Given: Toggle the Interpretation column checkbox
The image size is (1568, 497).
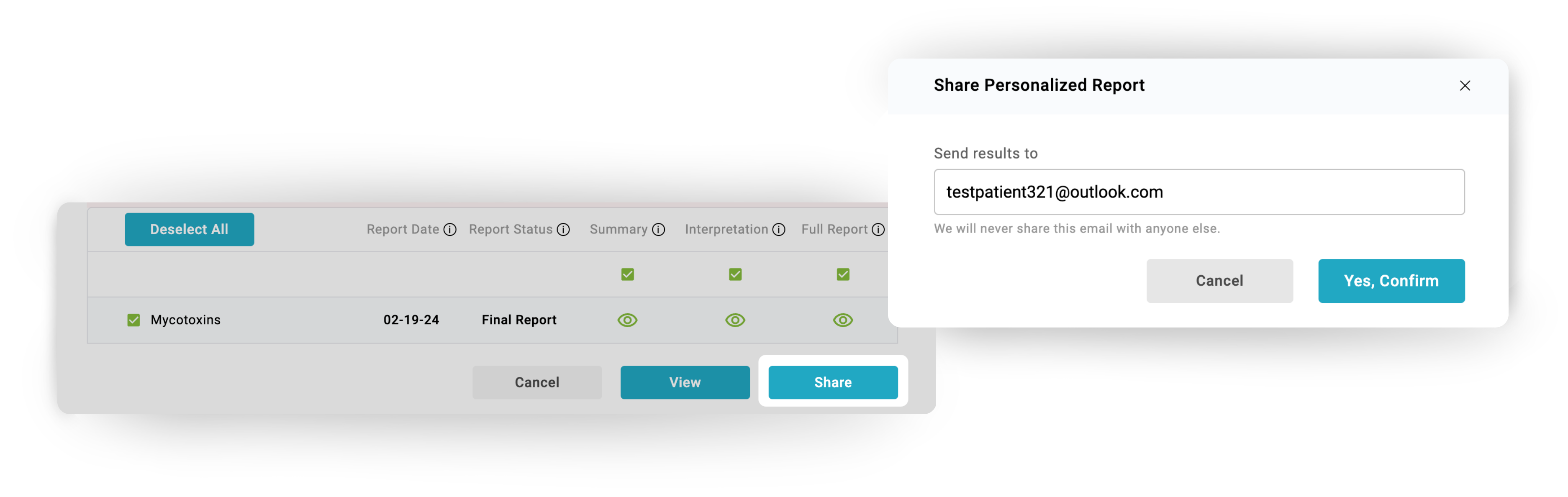Looking at the screenshot, I should pyautogui.click(x=735, y=274).
